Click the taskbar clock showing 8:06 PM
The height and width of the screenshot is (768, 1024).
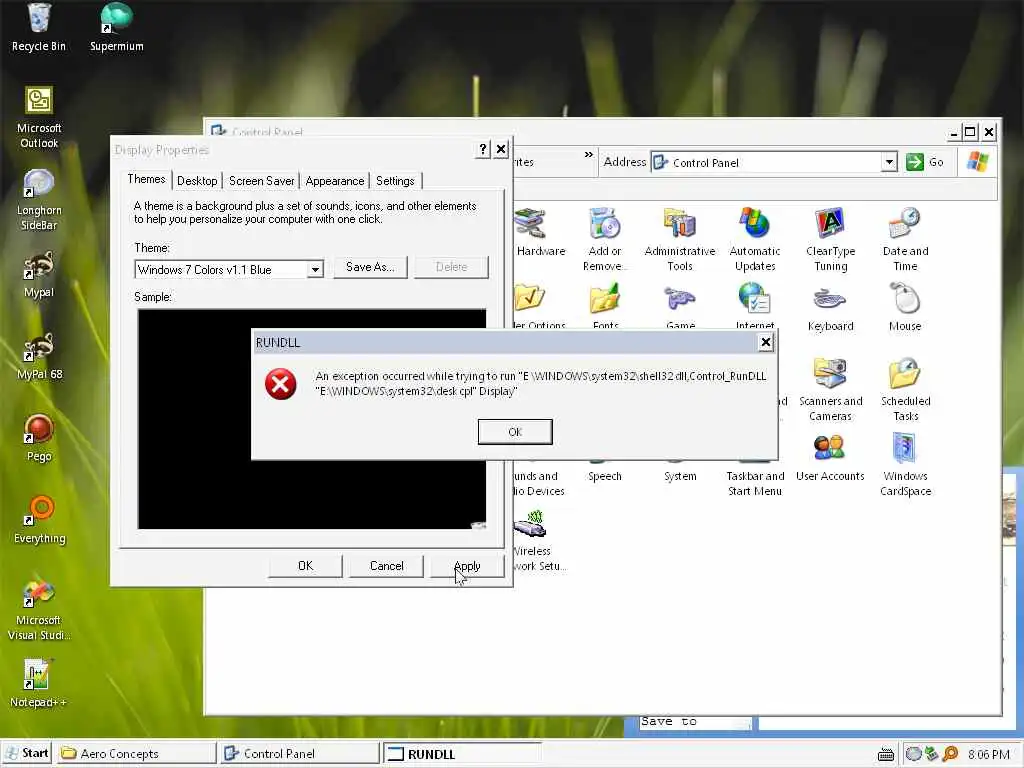(988, 754)
